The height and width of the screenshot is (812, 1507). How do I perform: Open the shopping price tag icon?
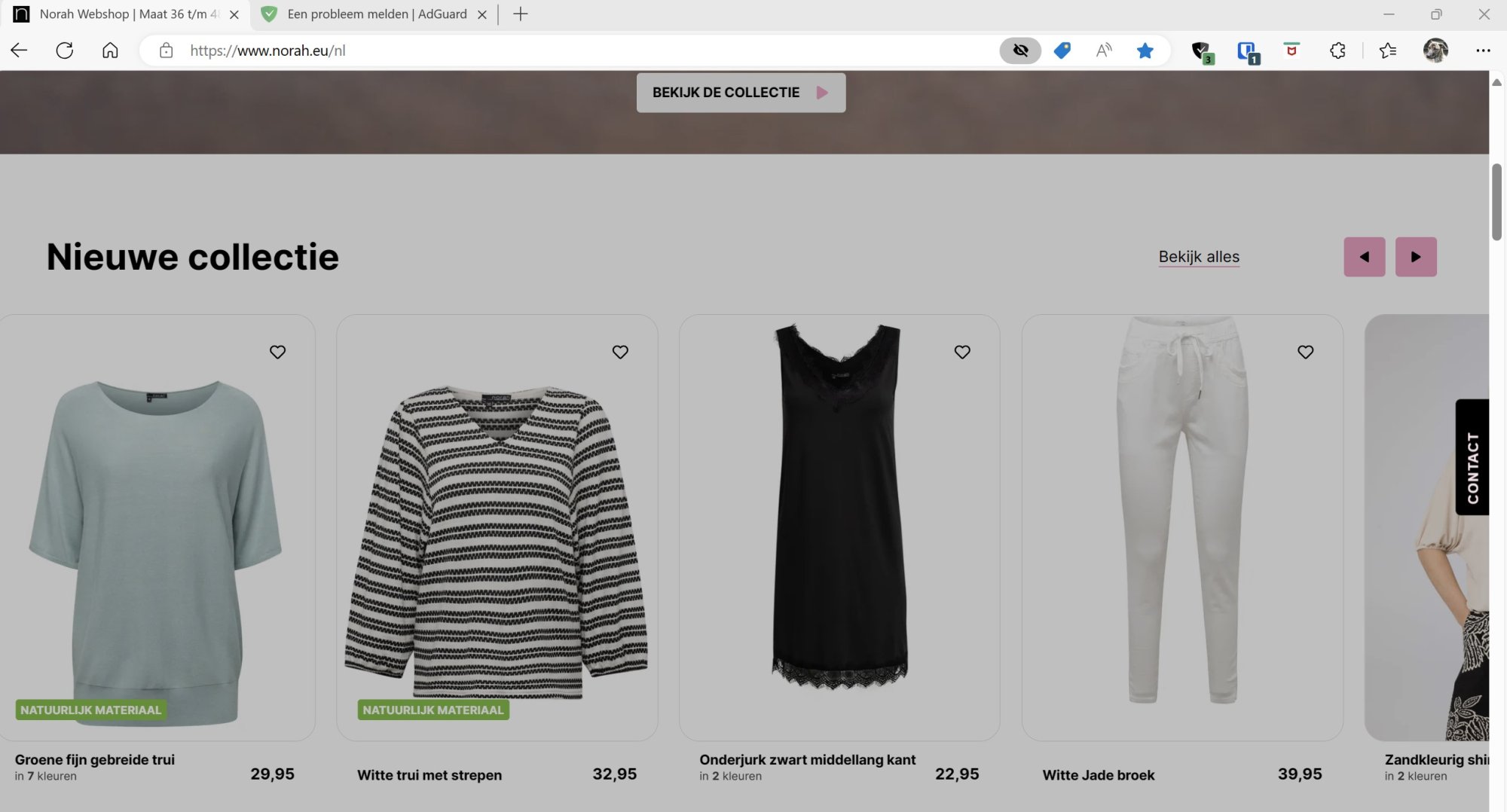[x=1062, y=50]
